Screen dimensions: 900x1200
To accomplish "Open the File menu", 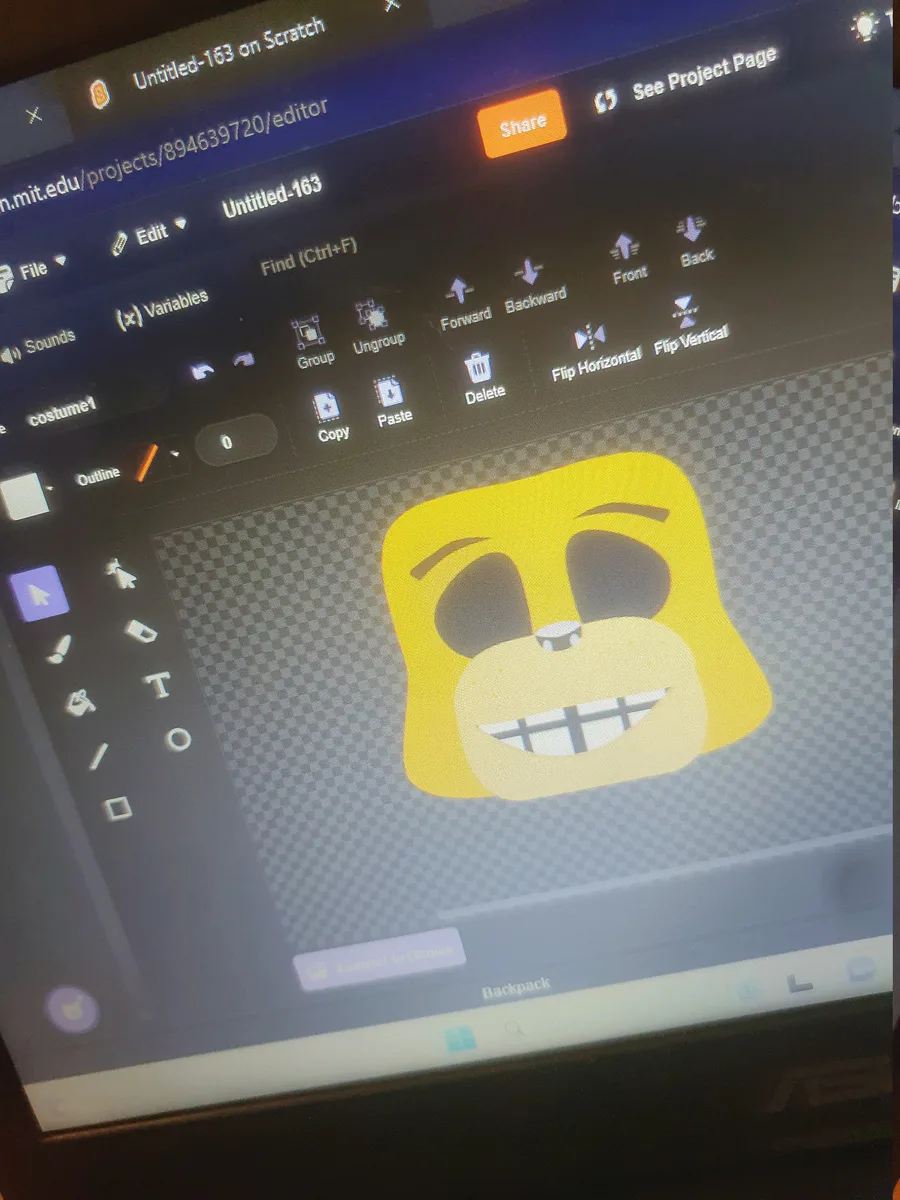I will [x=32, y=271].
